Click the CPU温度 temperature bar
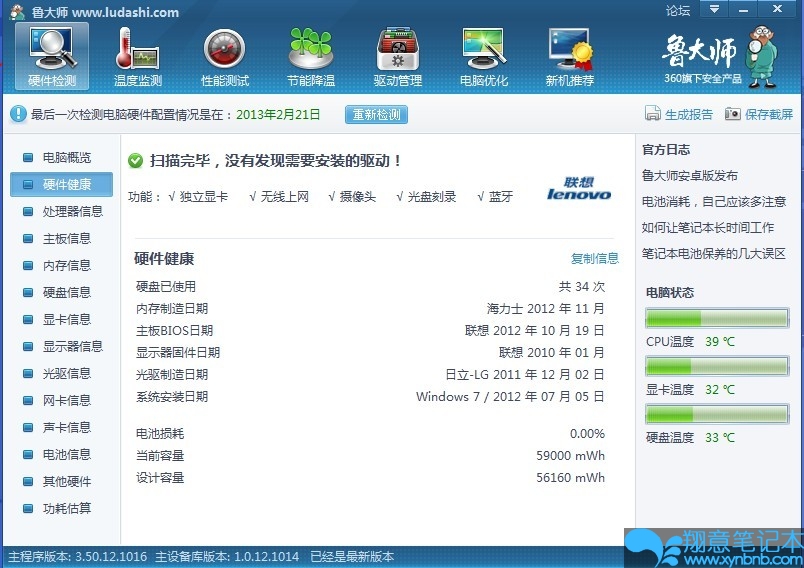This screenshot has width=804, height=568. (x=717, y=318)
